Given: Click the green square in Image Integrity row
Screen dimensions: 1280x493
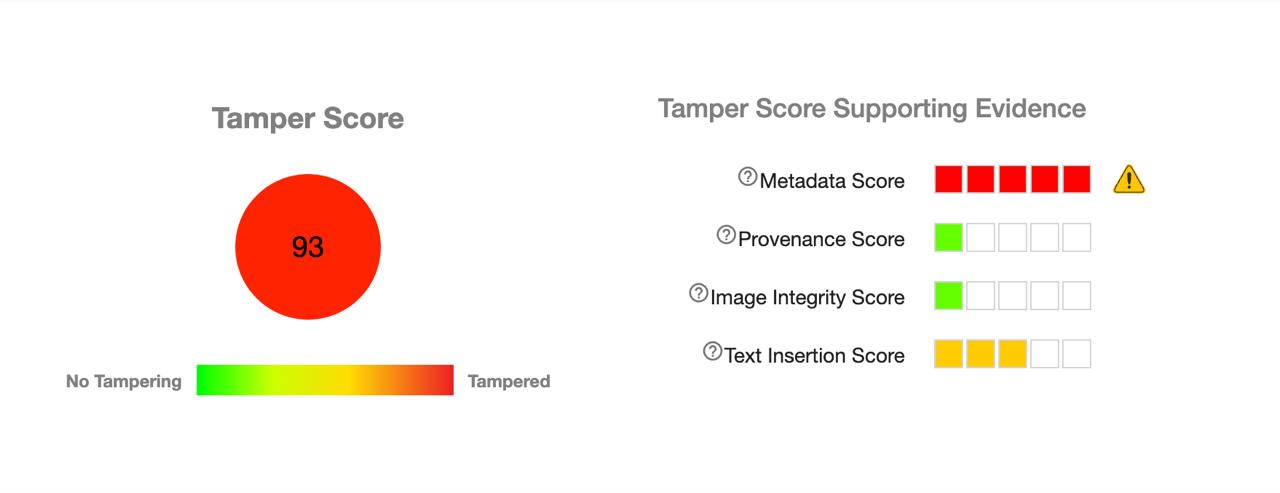Looking at the screenshot, I should click(x=948, y=296).
